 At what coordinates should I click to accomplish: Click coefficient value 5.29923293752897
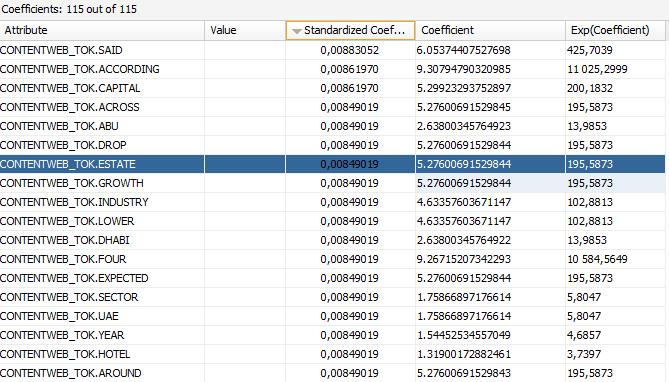pyautogui.click(x=464, y=88)
